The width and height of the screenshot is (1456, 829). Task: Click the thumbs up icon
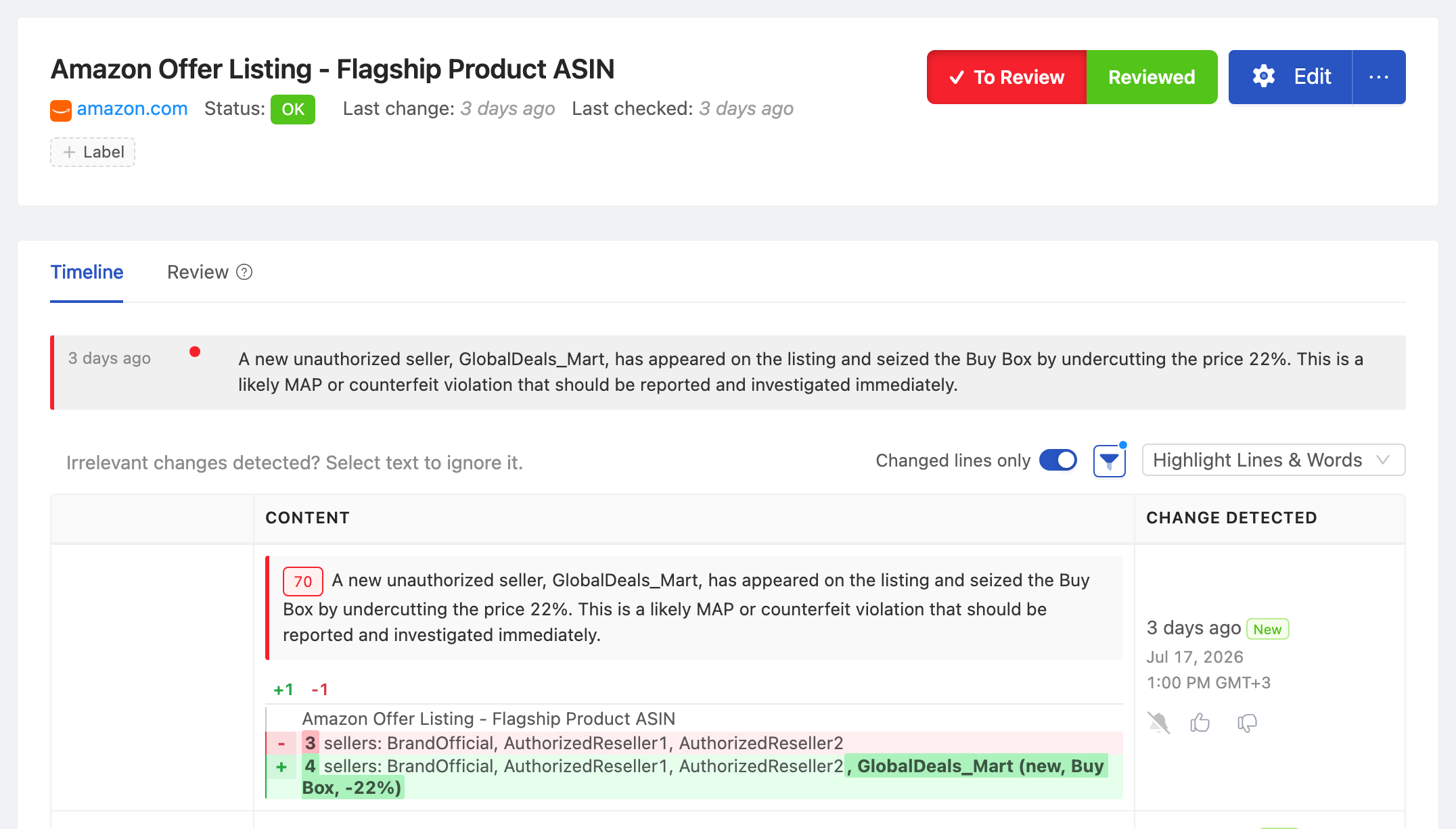pos(1200,723)
